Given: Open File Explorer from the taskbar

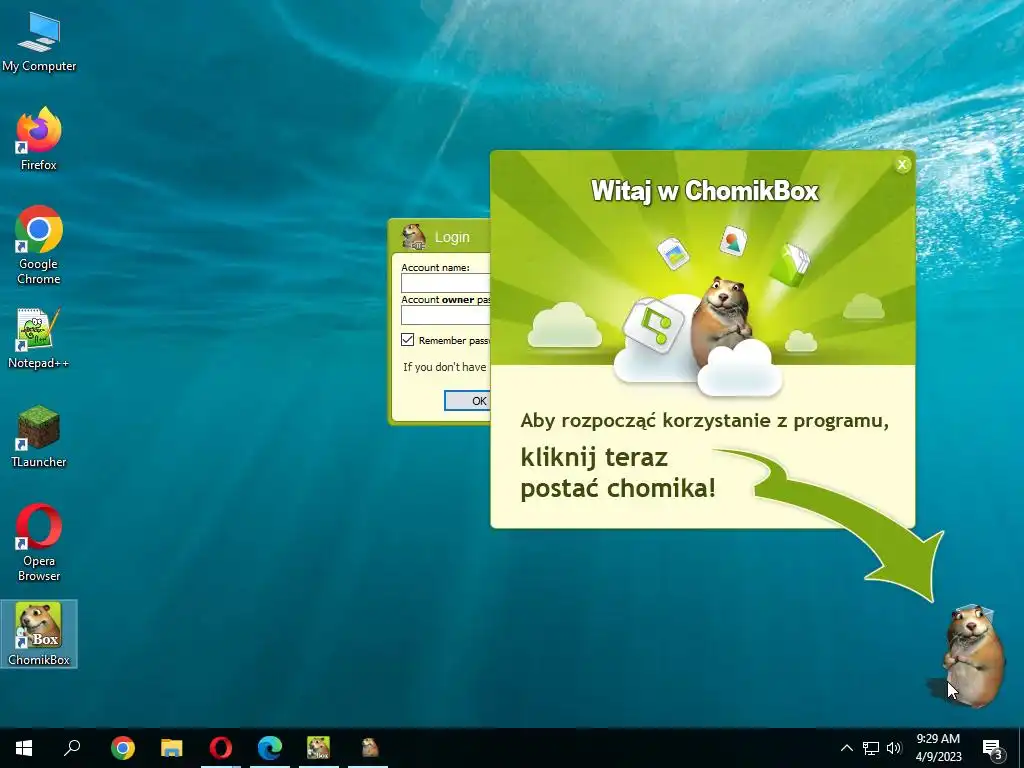Looking at the screenshot, I should (172, 748).
